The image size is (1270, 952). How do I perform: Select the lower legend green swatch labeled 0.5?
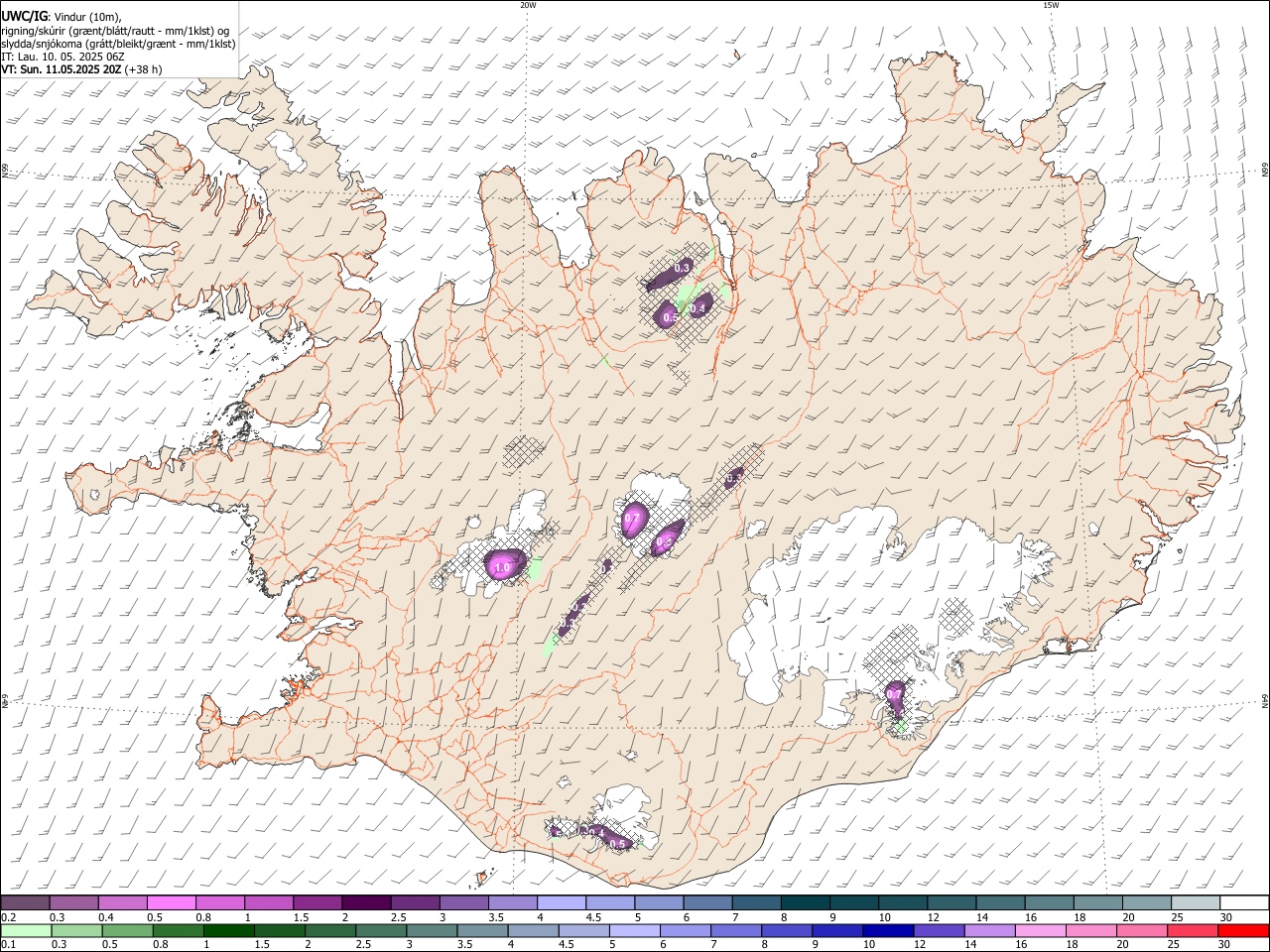click(127, 930)
